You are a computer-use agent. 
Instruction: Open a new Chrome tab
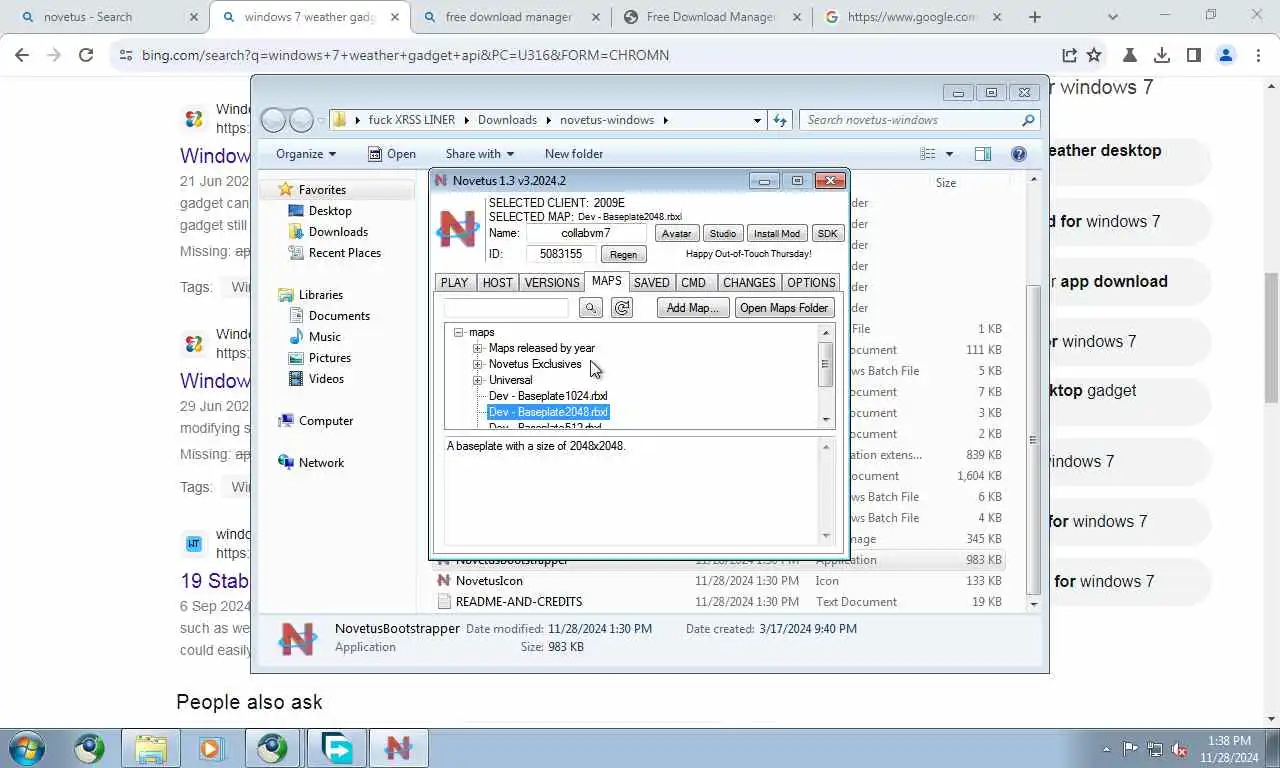(1035, 17)
